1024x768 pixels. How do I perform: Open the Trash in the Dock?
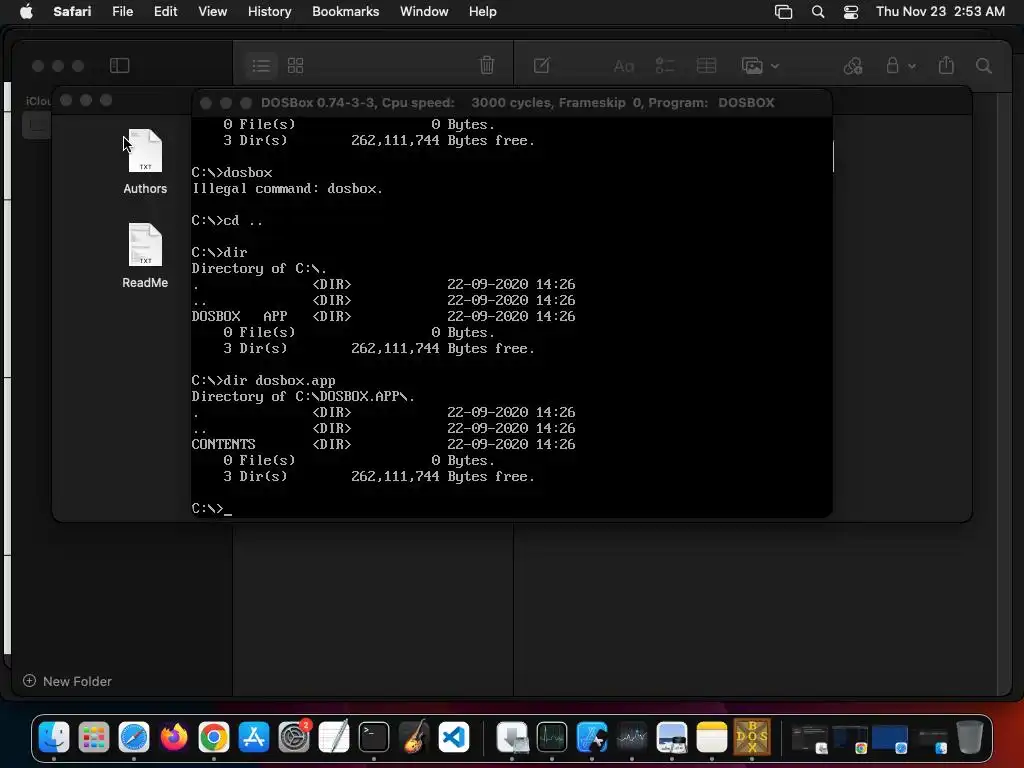coord(970,737)
